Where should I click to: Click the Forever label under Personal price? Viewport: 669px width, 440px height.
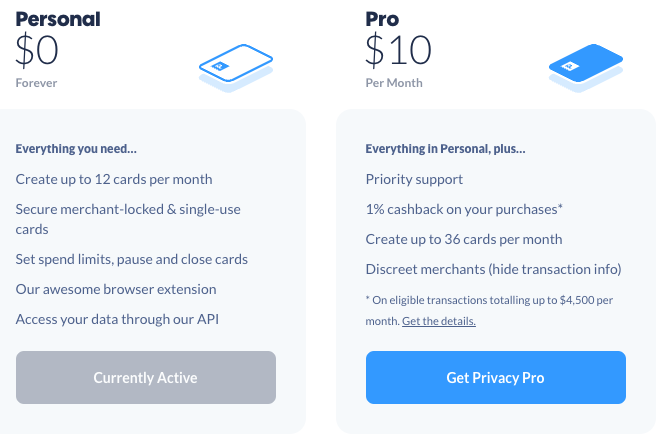click(x=36, y=83)
